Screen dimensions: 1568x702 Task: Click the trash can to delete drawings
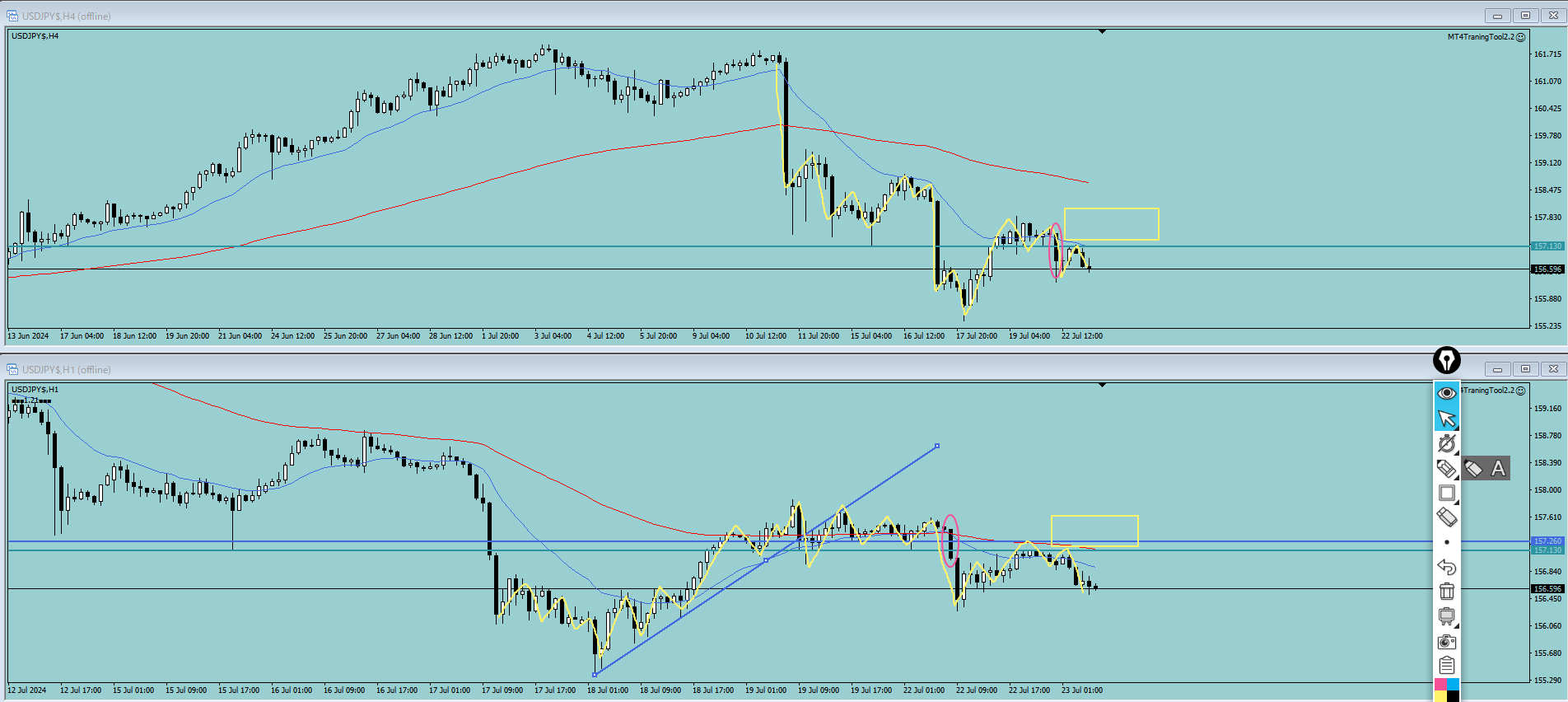1446,592
